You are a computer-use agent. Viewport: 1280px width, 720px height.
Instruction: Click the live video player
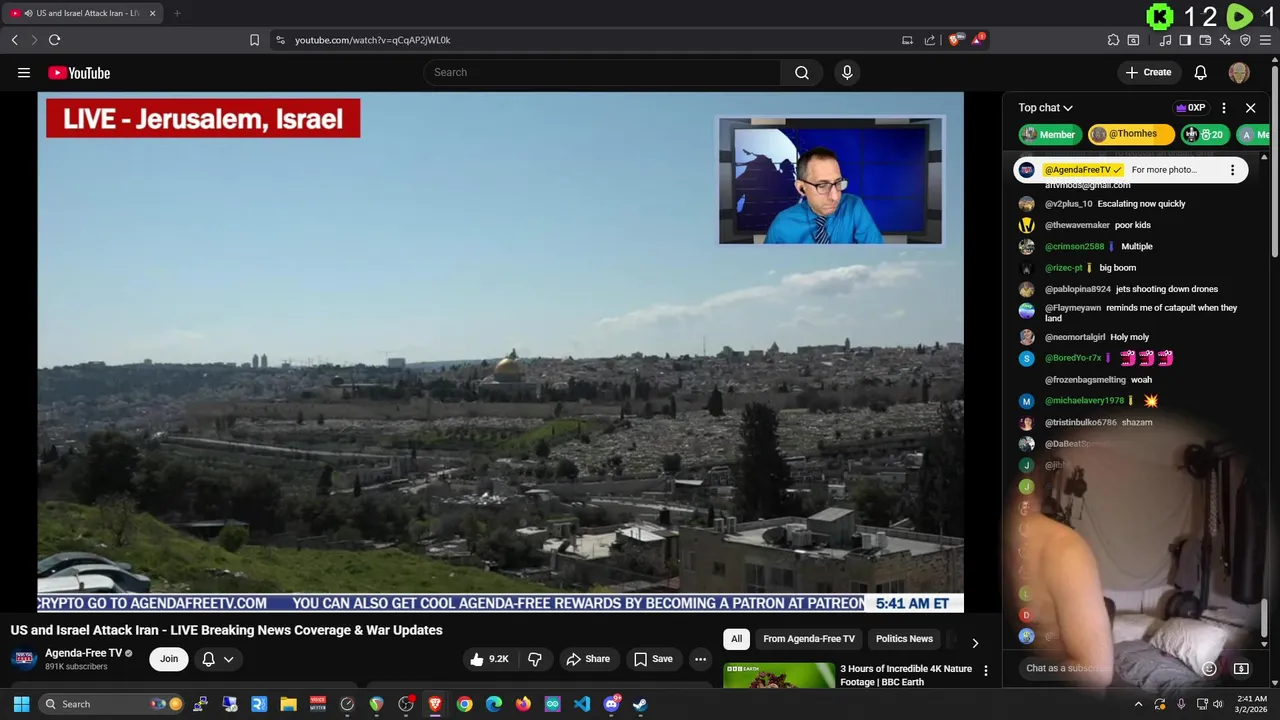tap(500, 352)
